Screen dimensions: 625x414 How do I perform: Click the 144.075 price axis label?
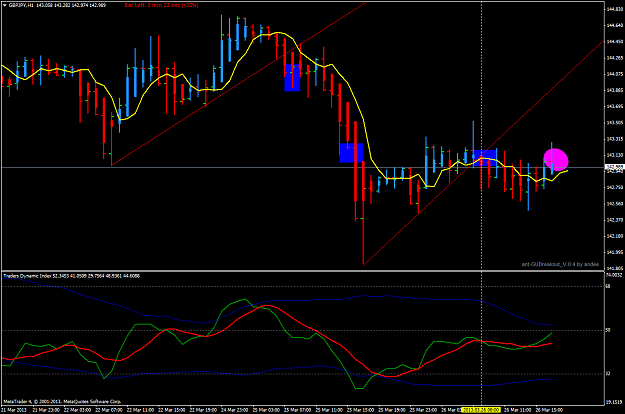point(614,74)
